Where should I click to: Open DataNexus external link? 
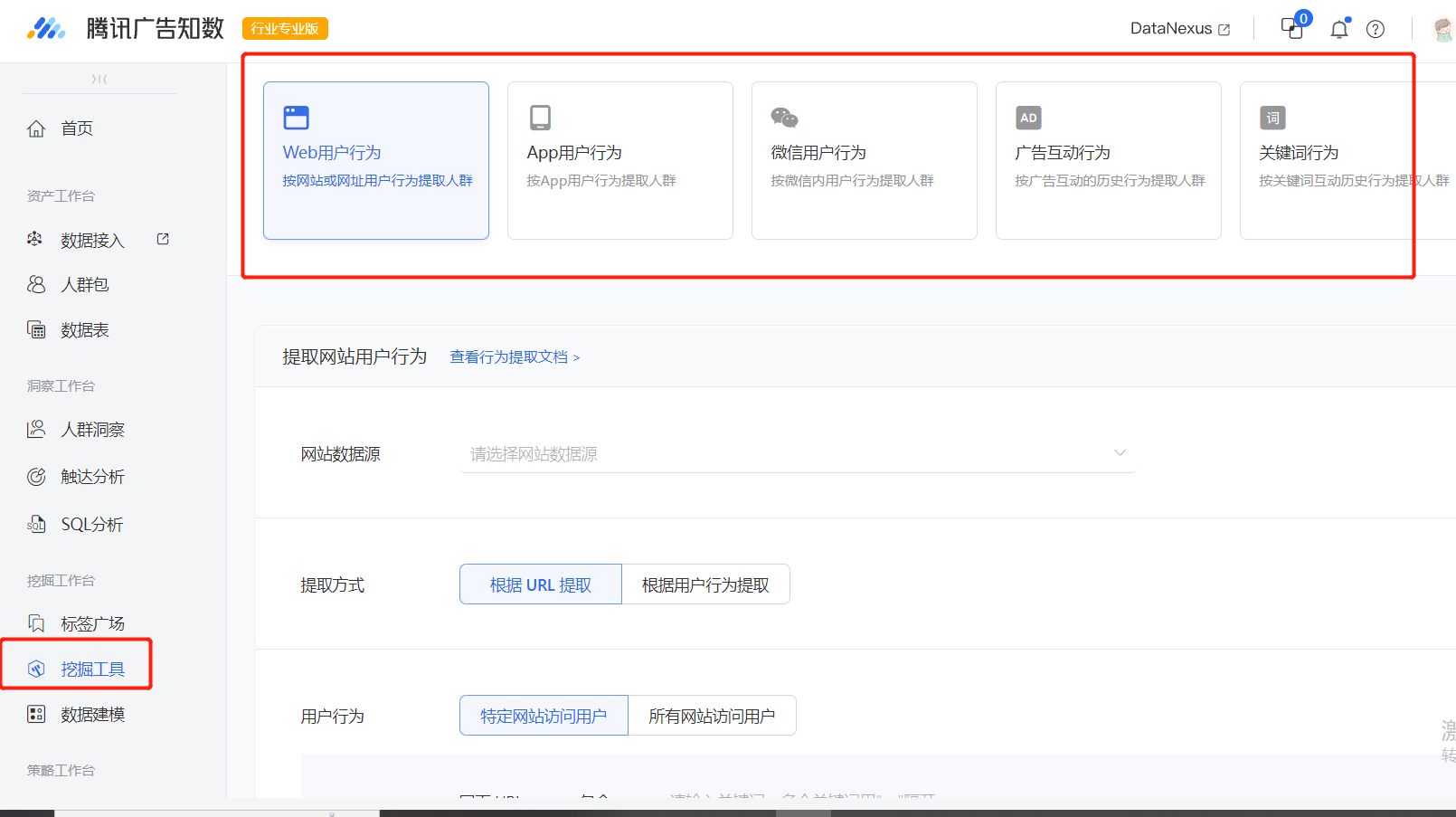click(x=1179, y=29)
